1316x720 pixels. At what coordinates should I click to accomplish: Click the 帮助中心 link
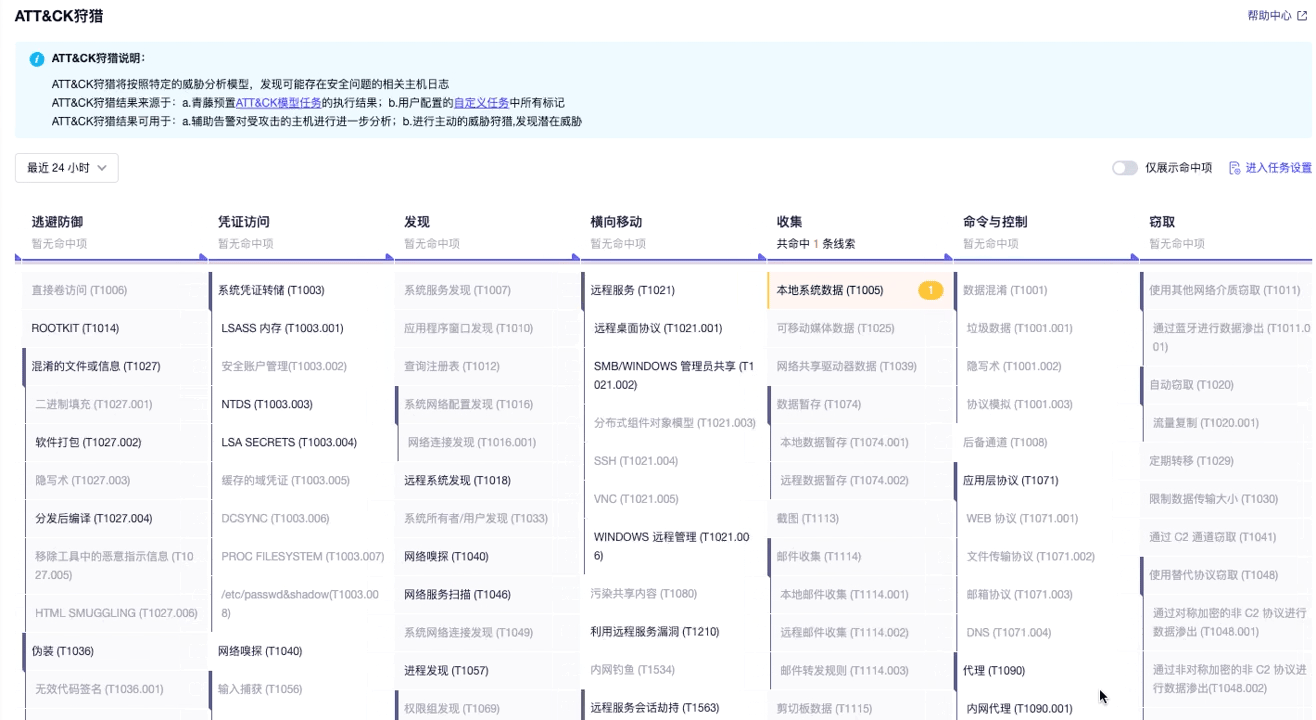coord(1269,16)
